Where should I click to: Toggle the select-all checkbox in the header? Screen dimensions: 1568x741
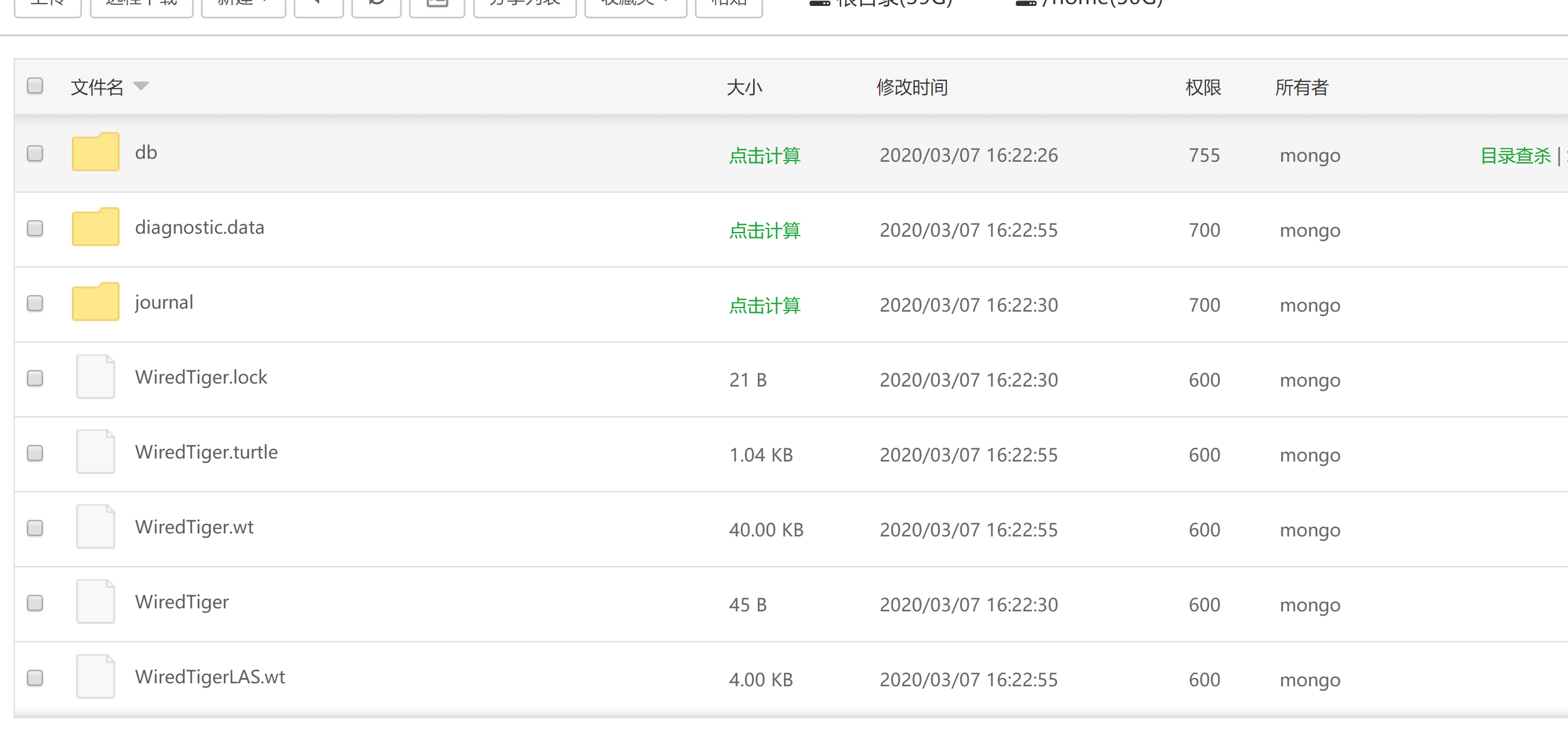35,86
